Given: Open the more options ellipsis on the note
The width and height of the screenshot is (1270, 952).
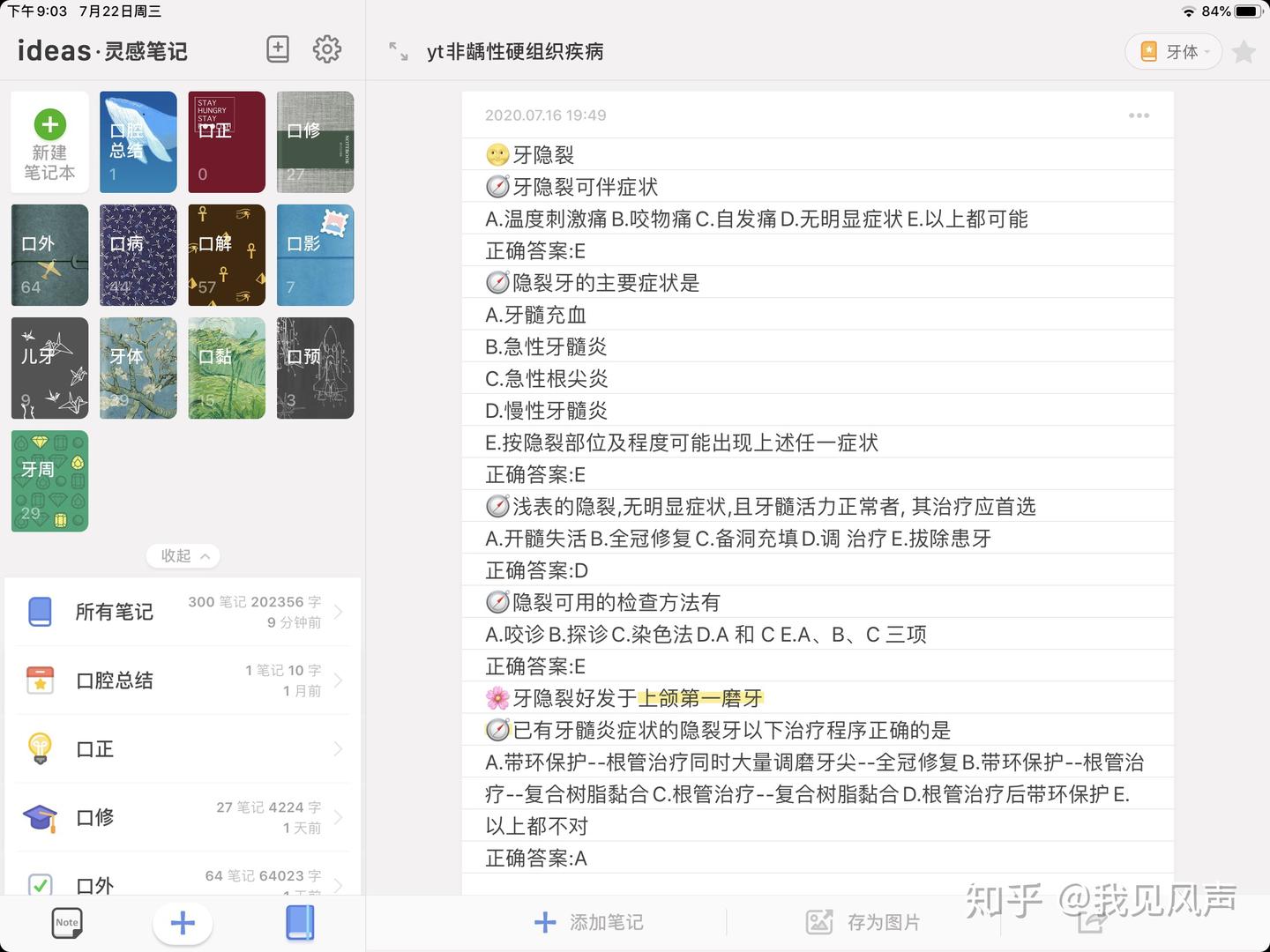Looking at the screenshot, I should point(1139,115).
